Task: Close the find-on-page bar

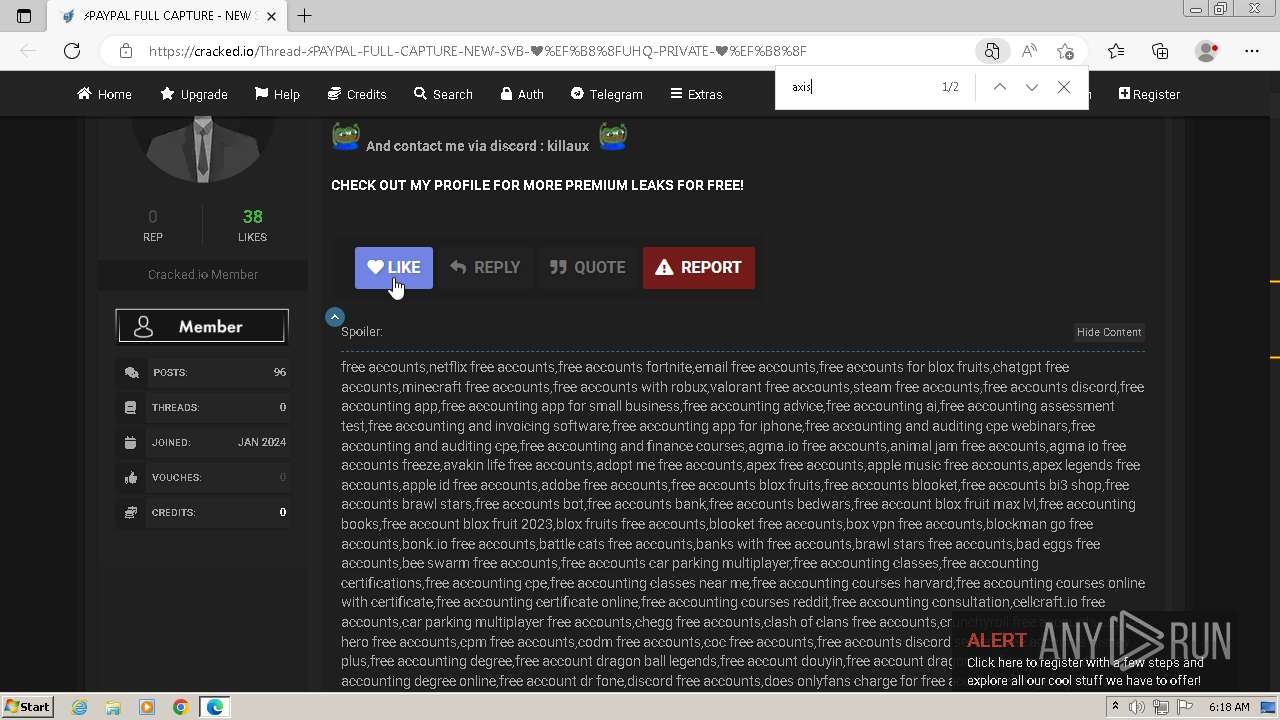Action: coord(1064,87)
